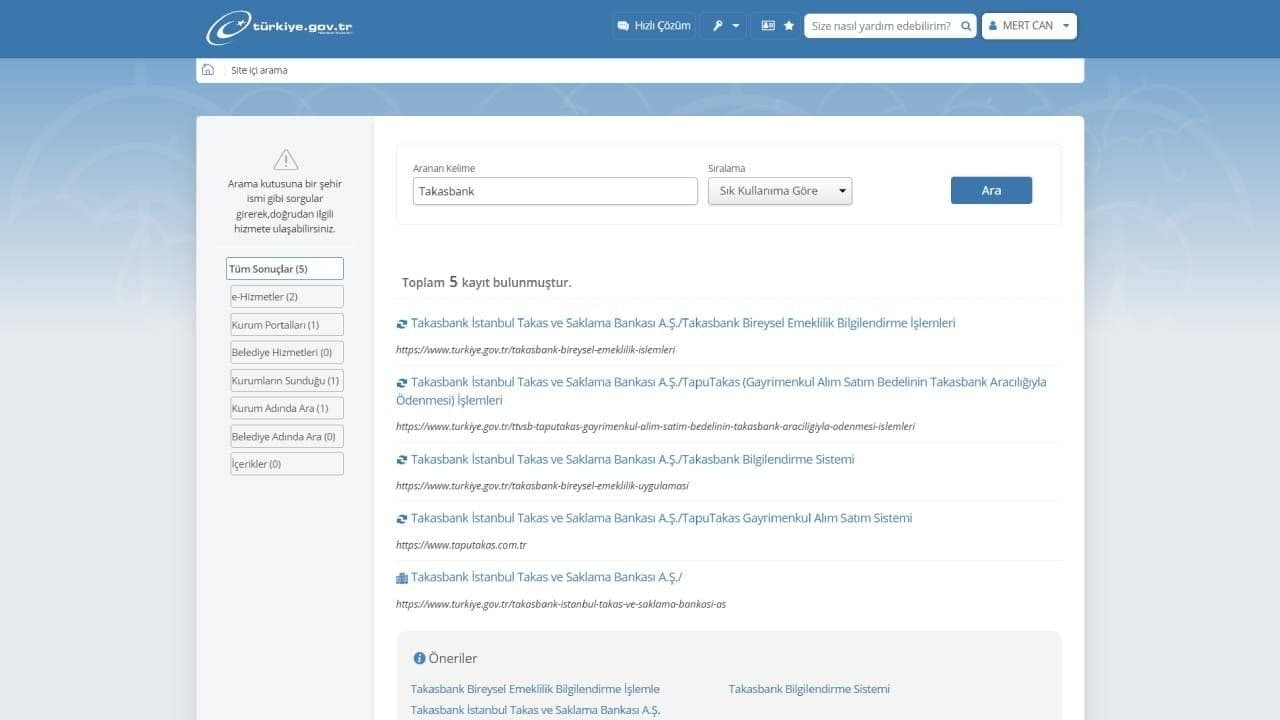Select the Tüm Sonuçlar (5) filter
Viewport: 1280px width, 720px height.
click(285, 269)
